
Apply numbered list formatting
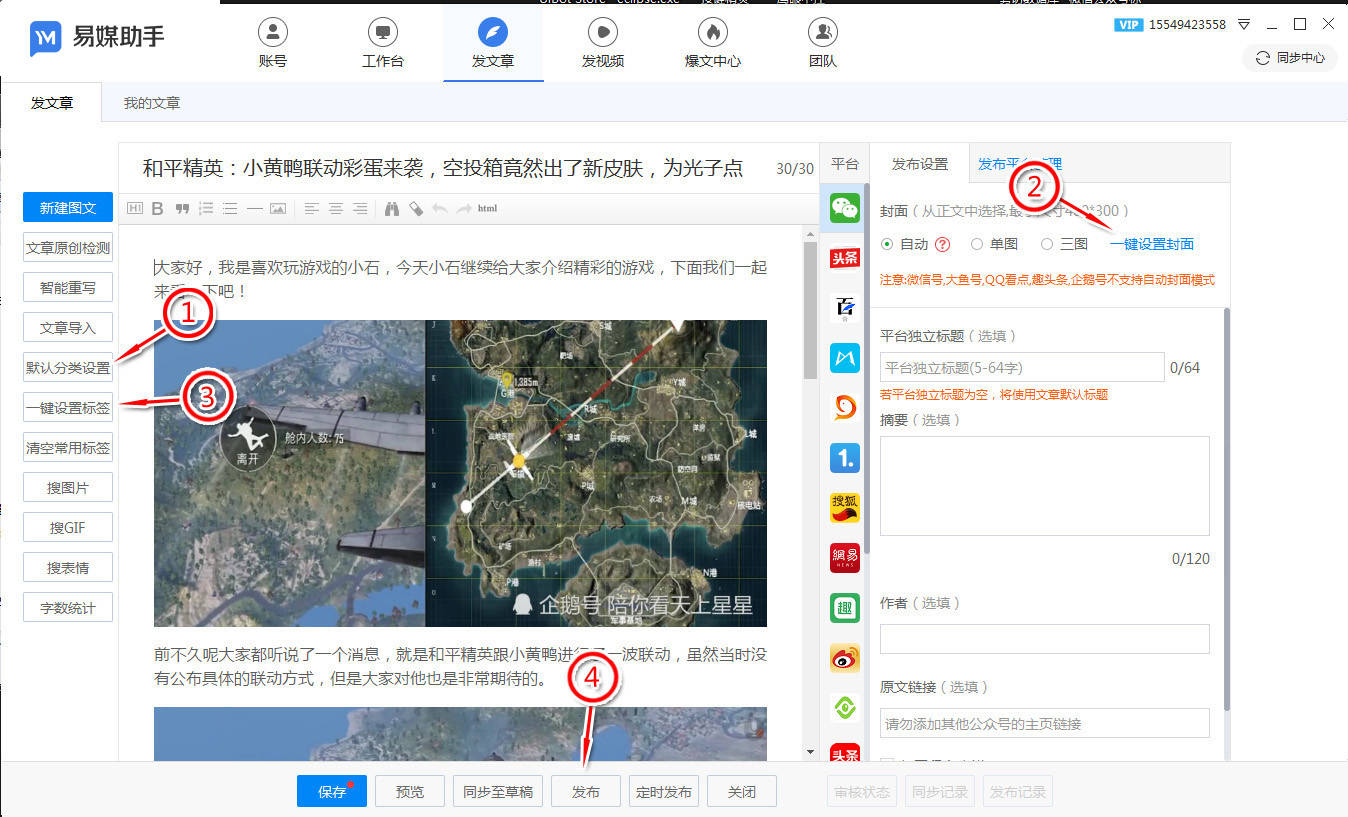click(206, 208)
